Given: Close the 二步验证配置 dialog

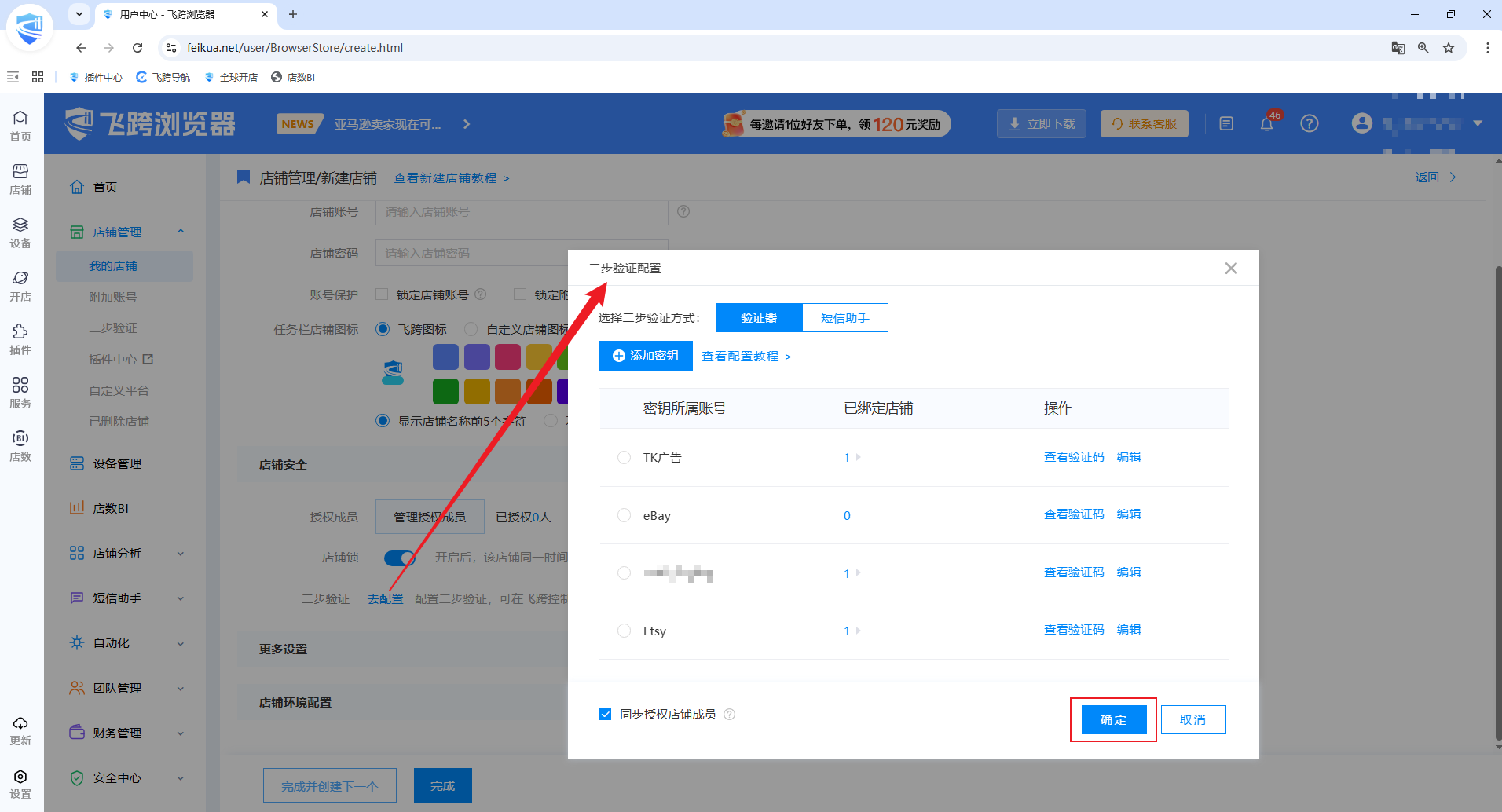Looking at the screenshot, I should [1231, 269].
